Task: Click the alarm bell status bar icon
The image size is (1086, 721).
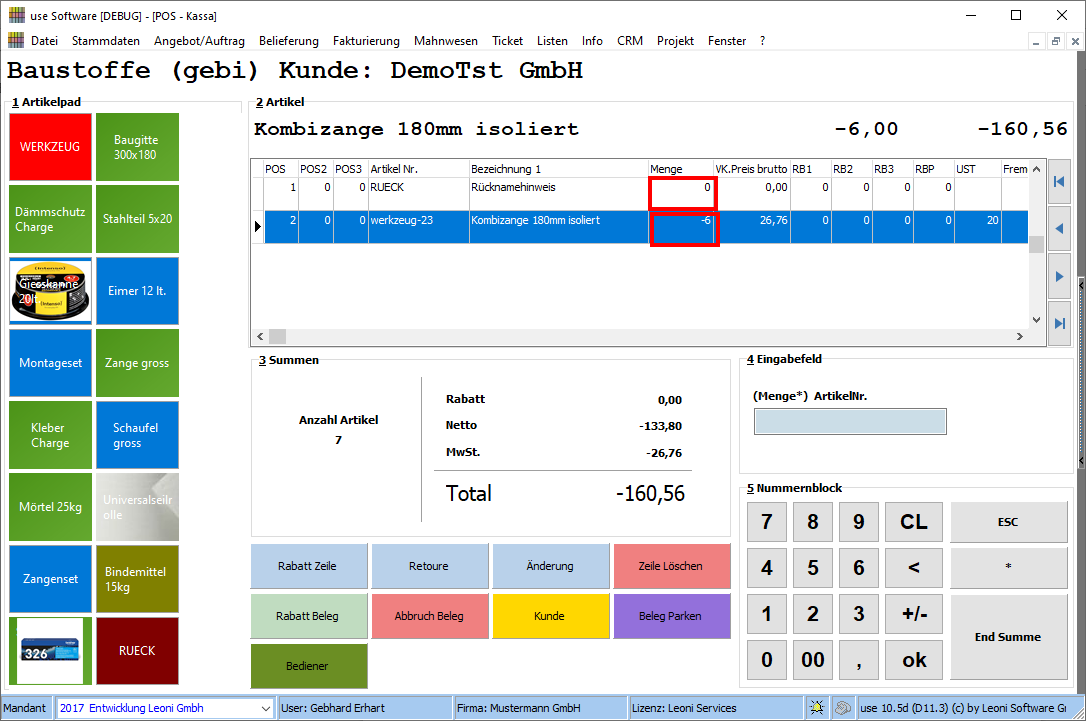Action: tap(817, 708)
